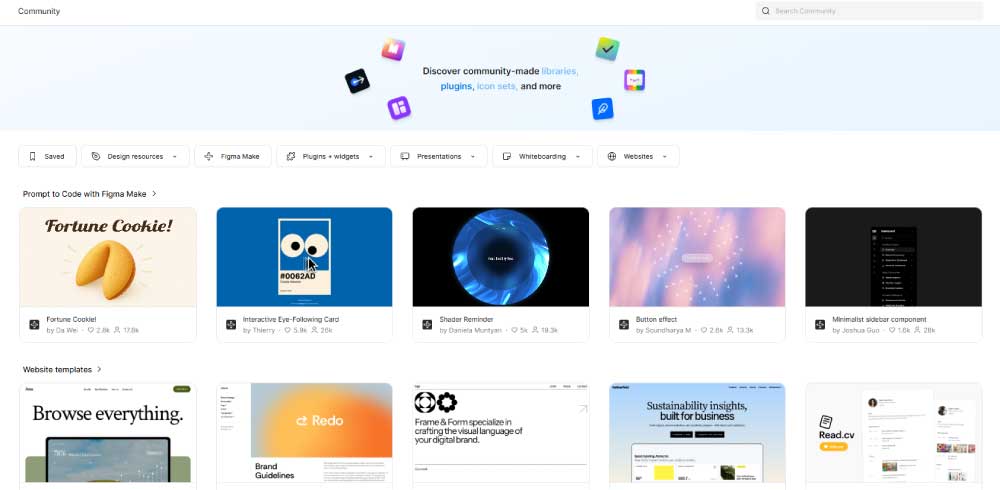Like Shader Reminder via heart icon
Viewport: 1000px width, 490px height.
[x=514, y=330]
